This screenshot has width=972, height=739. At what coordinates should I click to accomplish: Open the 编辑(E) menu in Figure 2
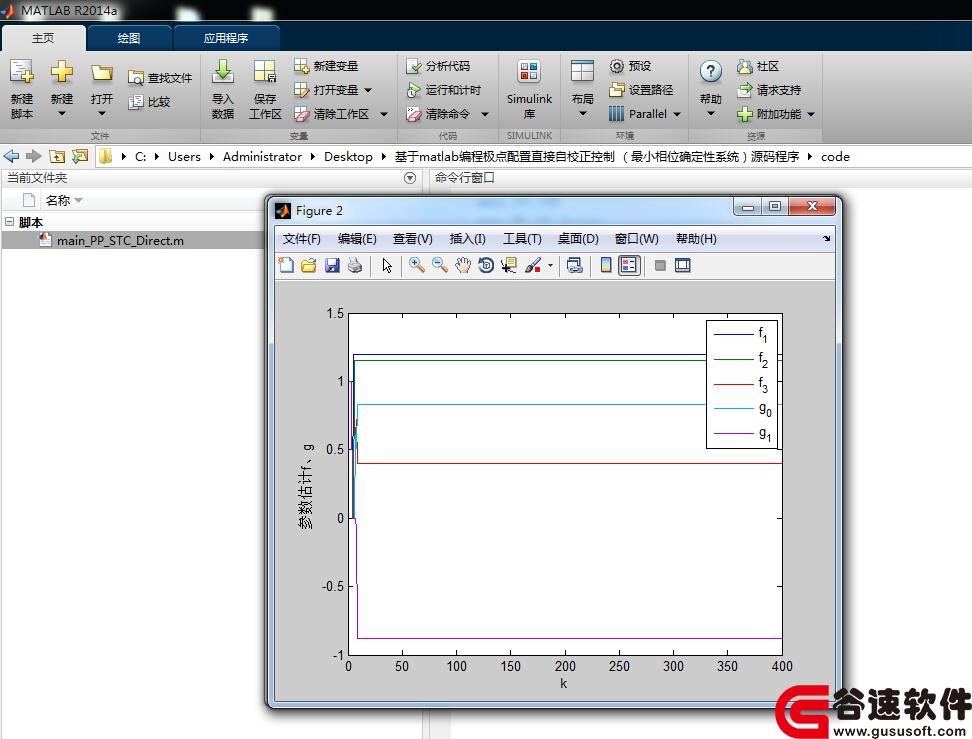click(357, 239)
